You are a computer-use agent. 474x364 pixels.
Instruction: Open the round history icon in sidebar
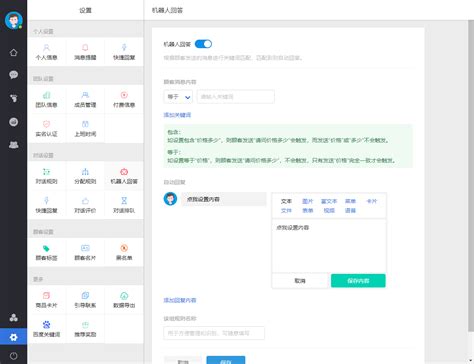13,122
